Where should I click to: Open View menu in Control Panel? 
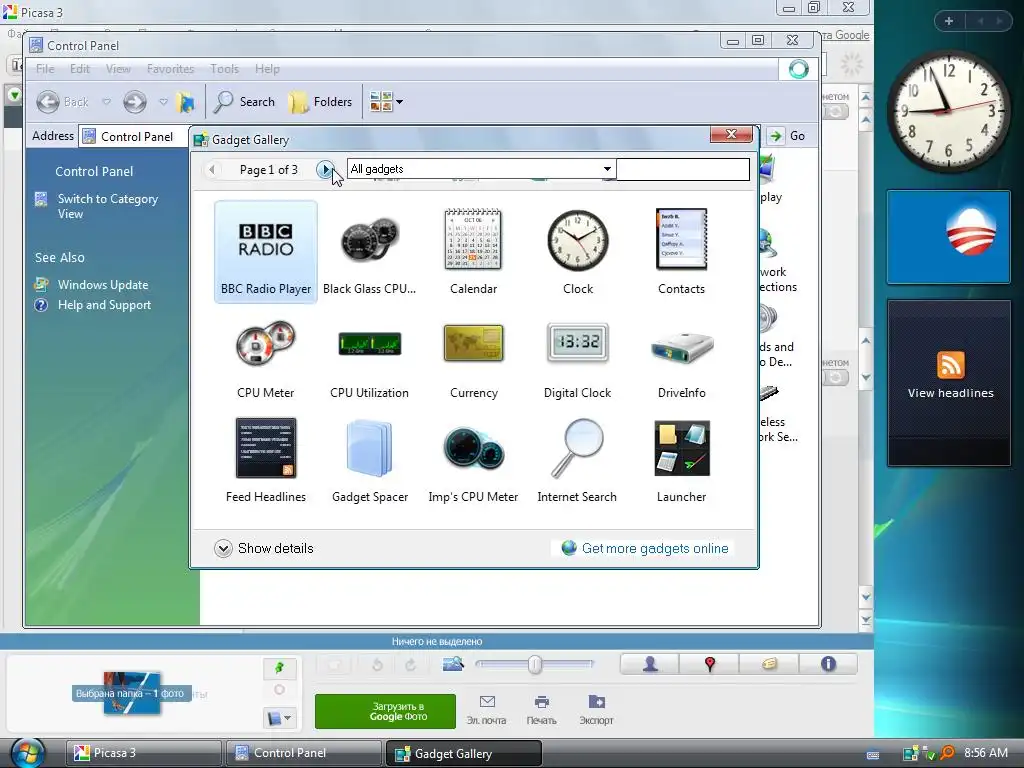pyautogui.click(x=118, y=69)
